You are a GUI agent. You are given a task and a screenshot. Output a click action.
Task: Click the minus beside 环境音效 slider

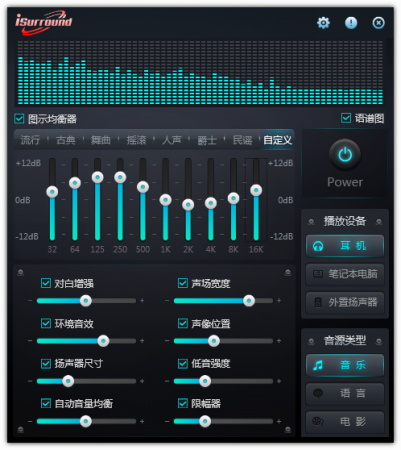30,341
